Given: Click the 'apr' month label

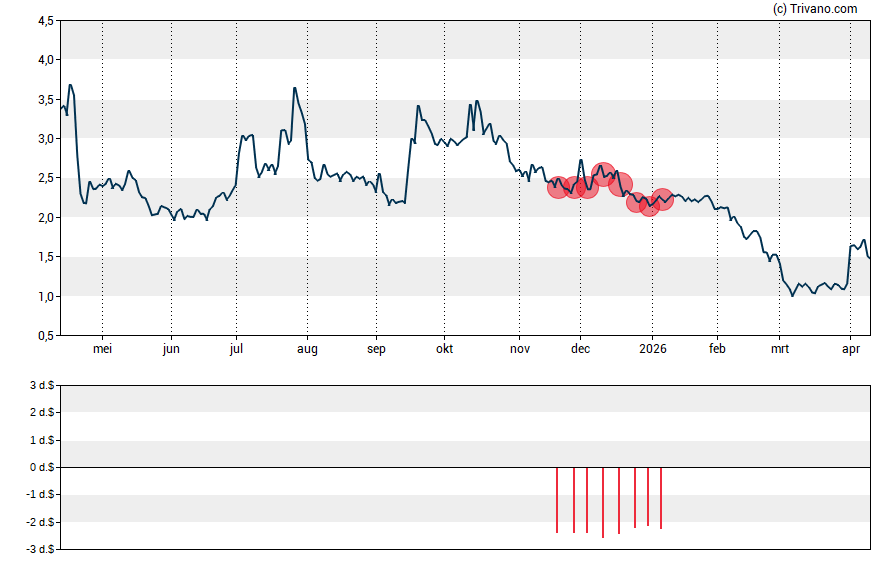Looking at the screenshot, I should (x=851, y=350).
